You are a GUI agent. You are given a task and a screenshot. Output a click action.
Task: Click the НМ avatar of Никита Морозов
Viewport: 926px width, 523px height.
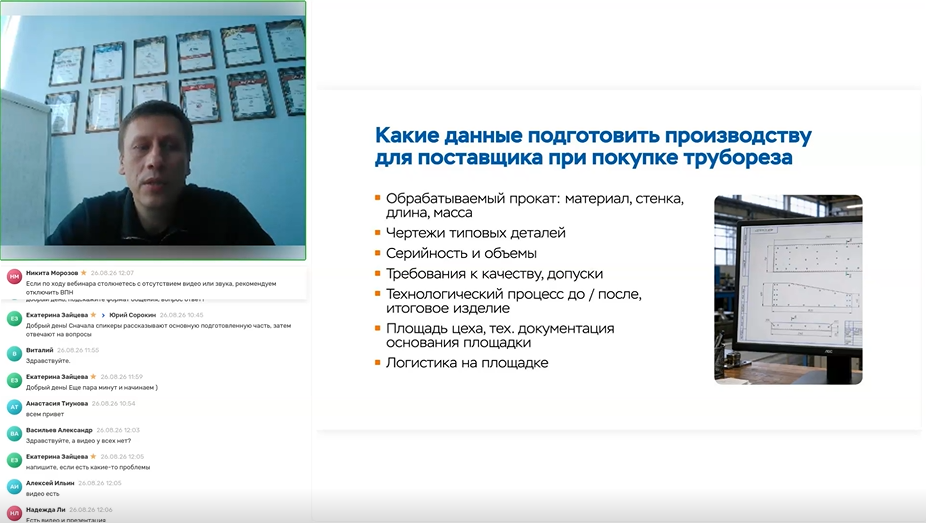(14, 277)
